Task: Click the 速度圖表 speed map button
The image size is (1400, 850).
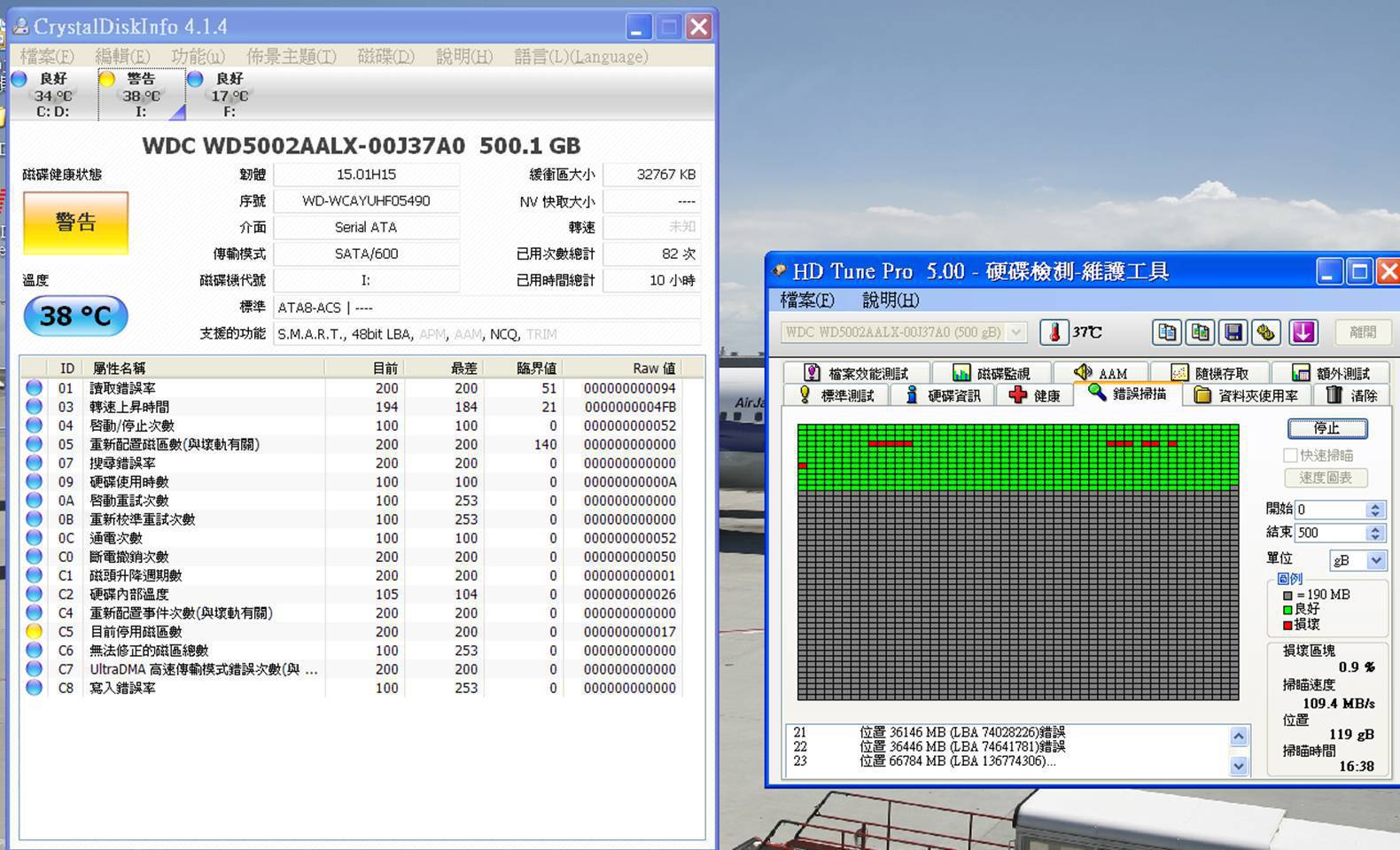Action: pyautogui.click(x=1325, y=478)
